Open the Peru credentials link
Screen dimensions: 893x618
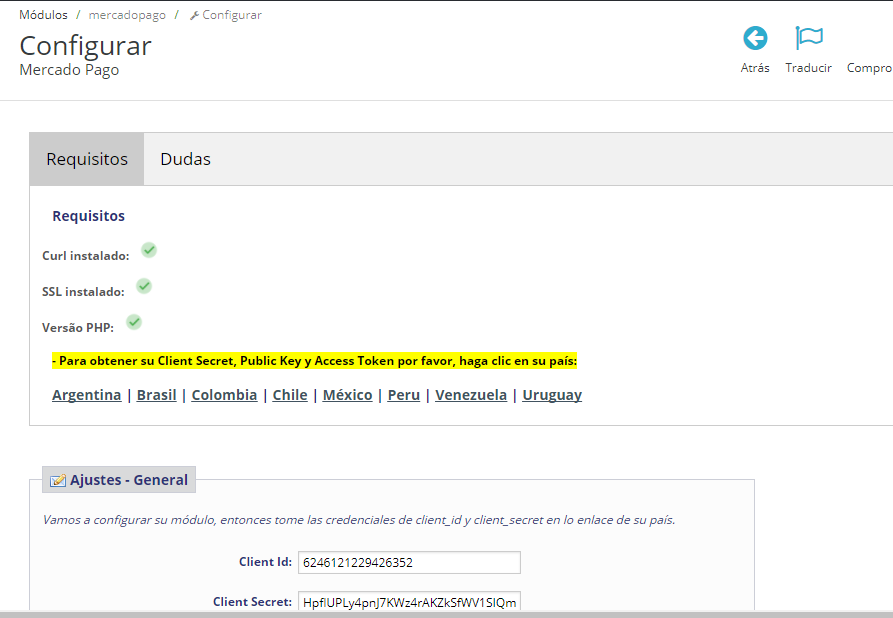404,395
